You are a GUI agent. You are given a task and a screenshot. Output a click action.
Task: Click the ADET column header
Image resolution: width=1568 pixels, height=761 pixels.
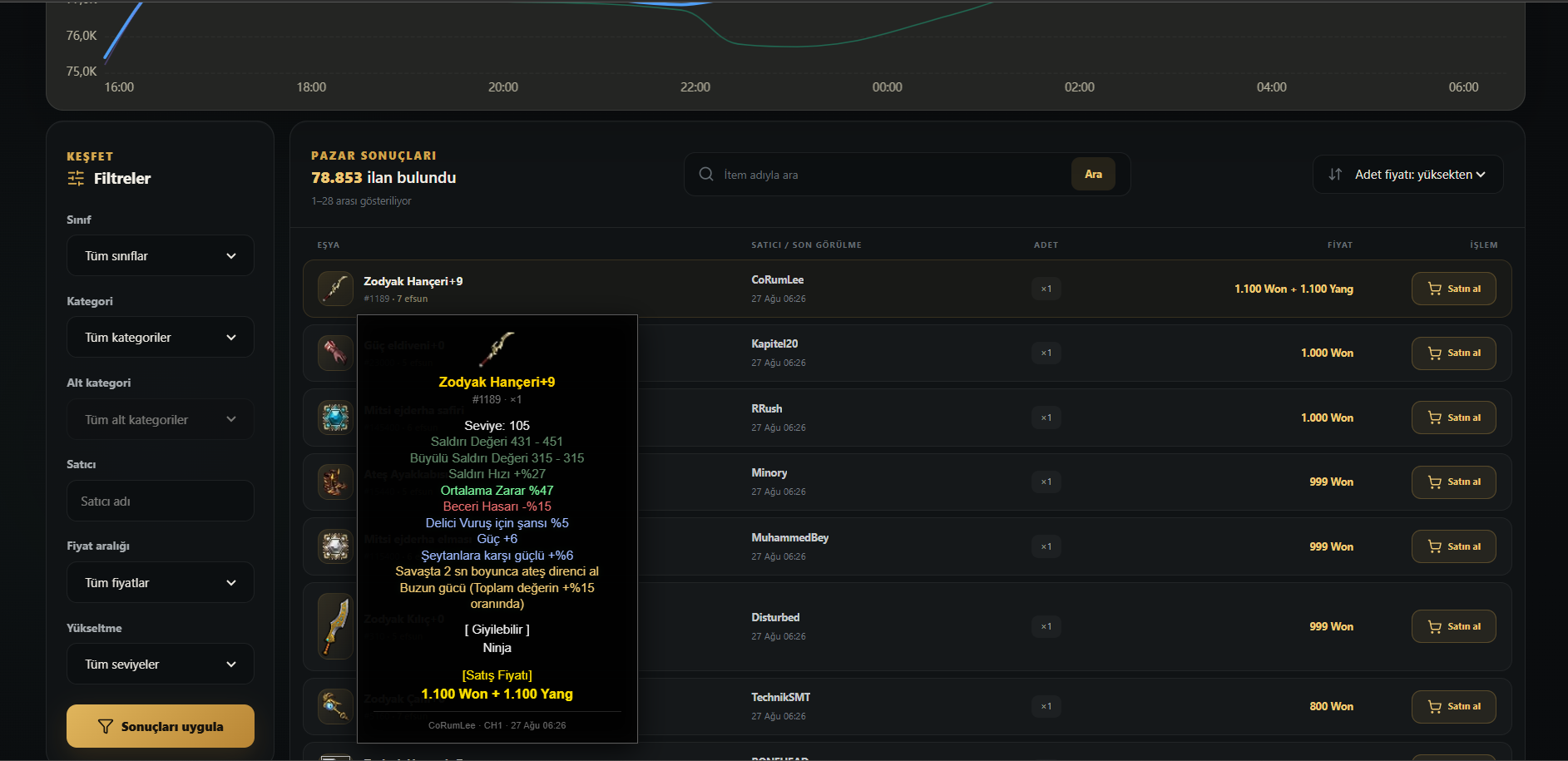click(x=1046, y=245)
